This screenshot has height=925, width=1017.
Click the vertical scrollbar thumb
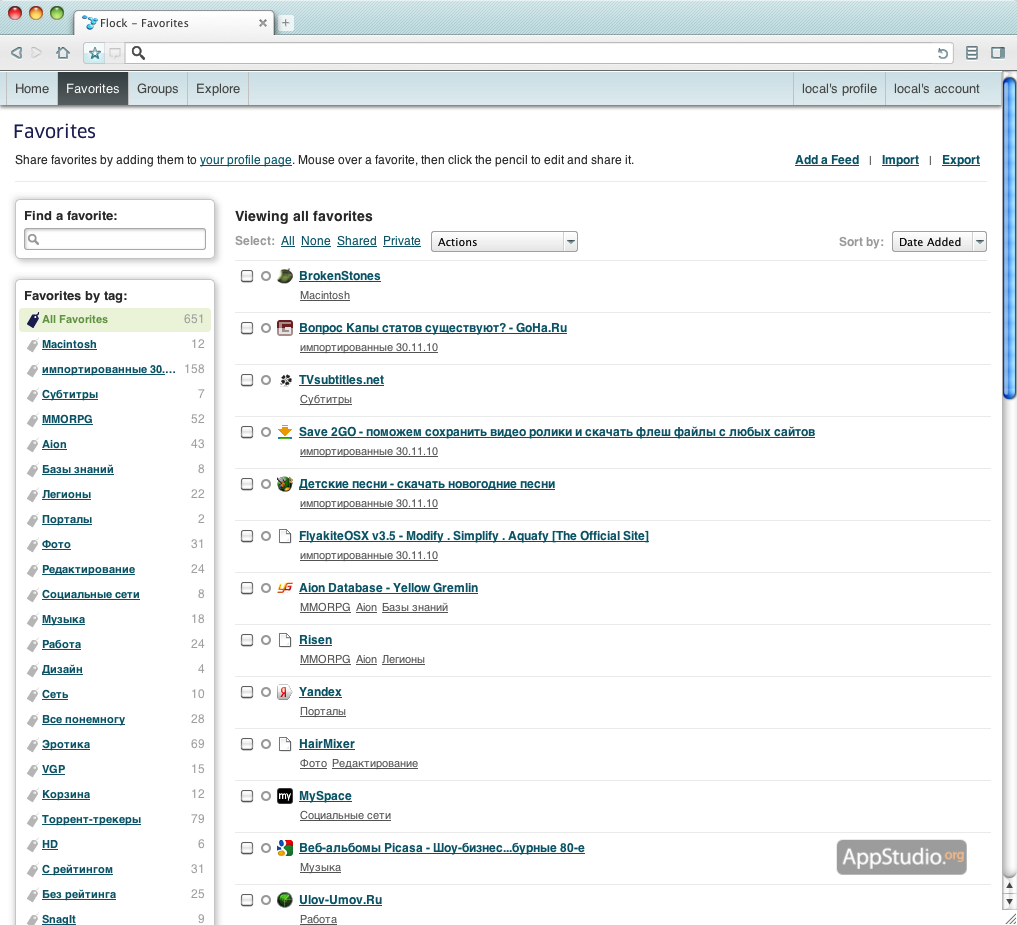tap(1009, 237)
